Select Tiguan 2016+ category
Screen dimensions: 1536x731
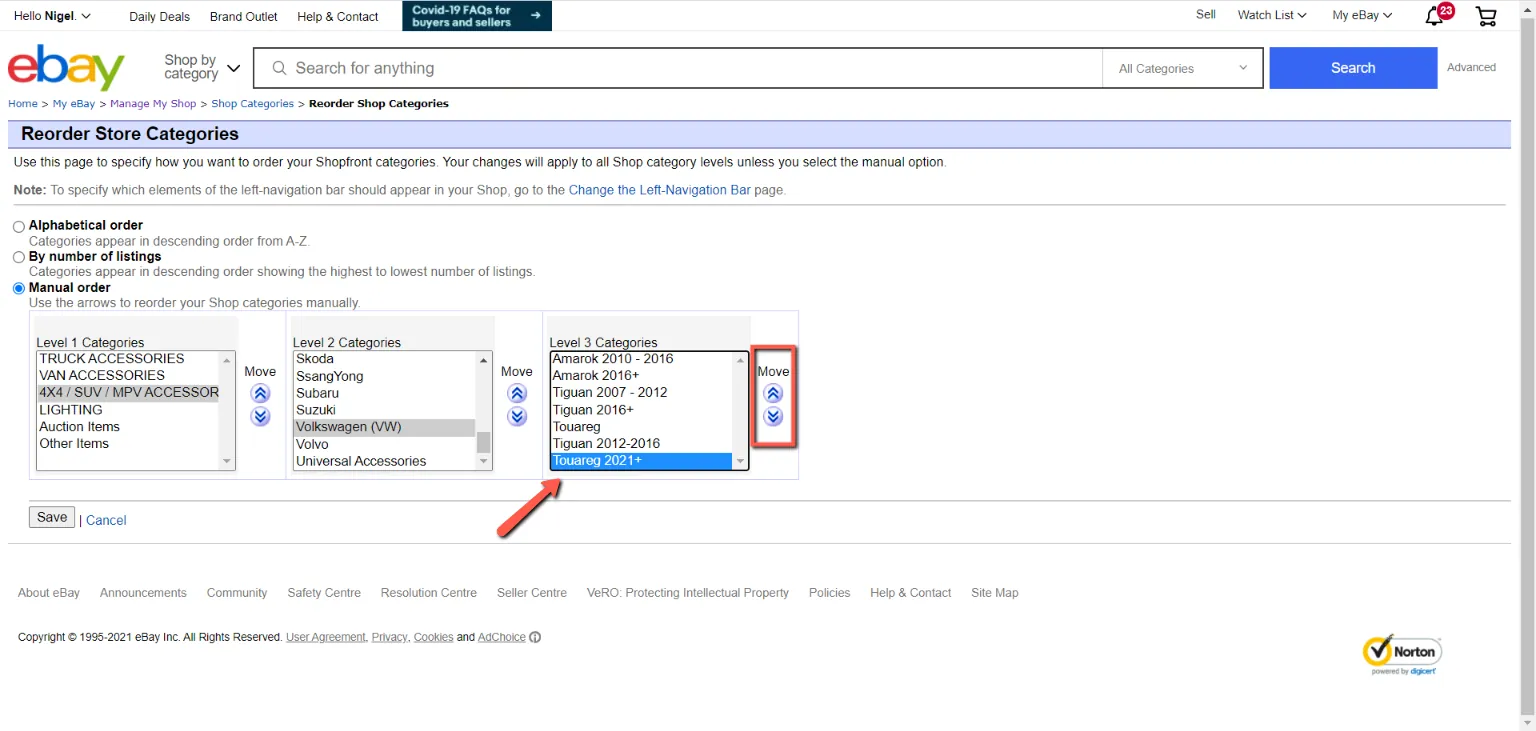(641, 410)
